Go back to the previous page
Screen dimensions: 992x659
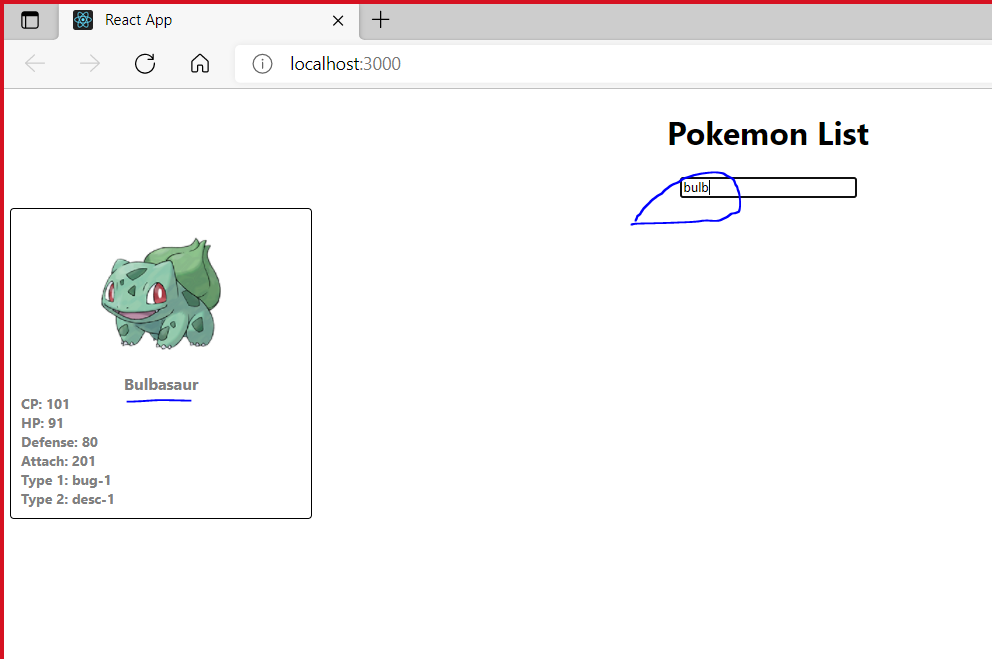(x=35, y=63)
